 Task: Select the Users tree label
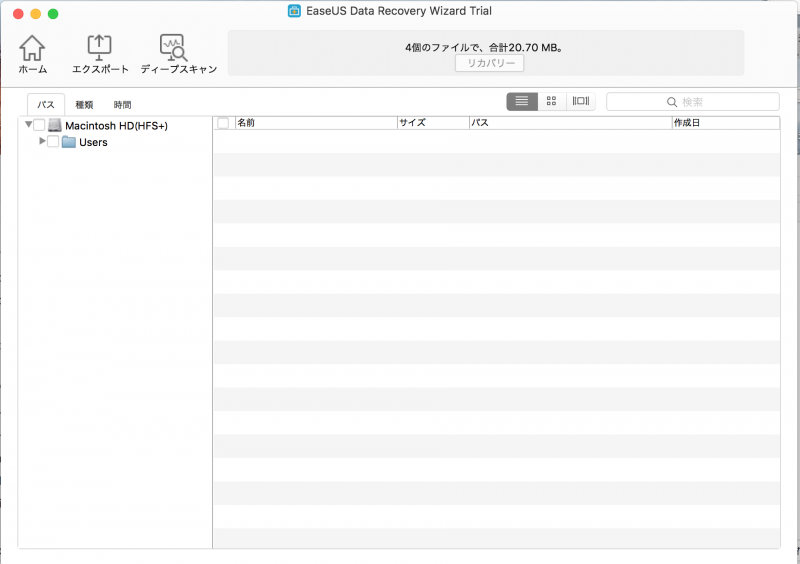(x=93, y=142)
